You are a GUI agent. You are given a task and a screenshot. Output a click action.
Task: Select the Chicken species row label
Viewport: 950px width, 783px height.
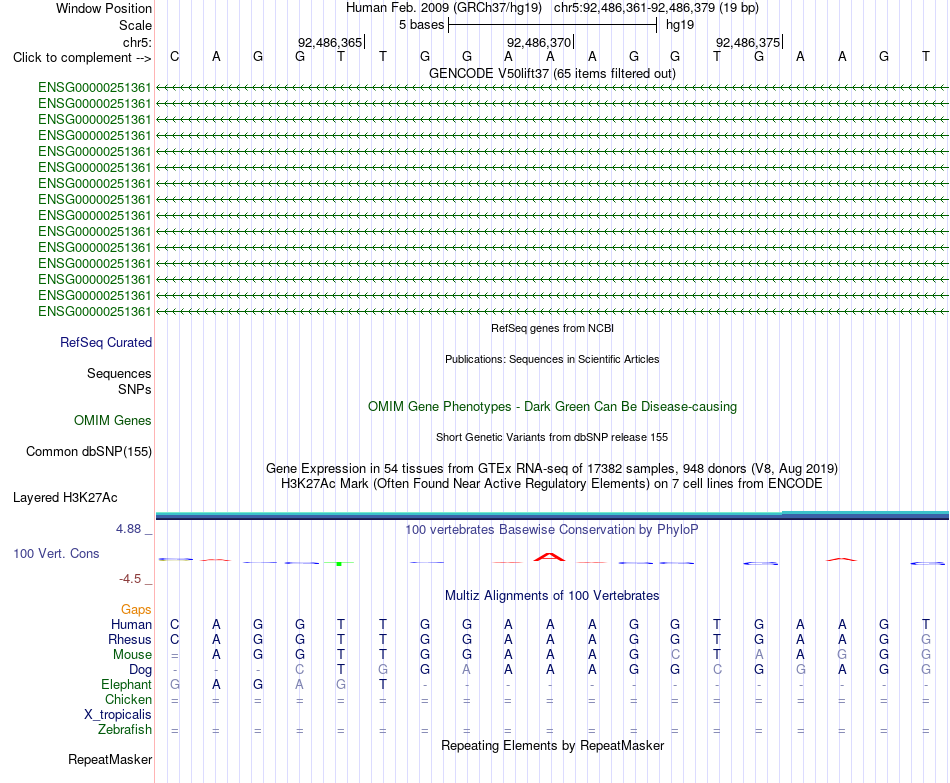tap(128, 699)
